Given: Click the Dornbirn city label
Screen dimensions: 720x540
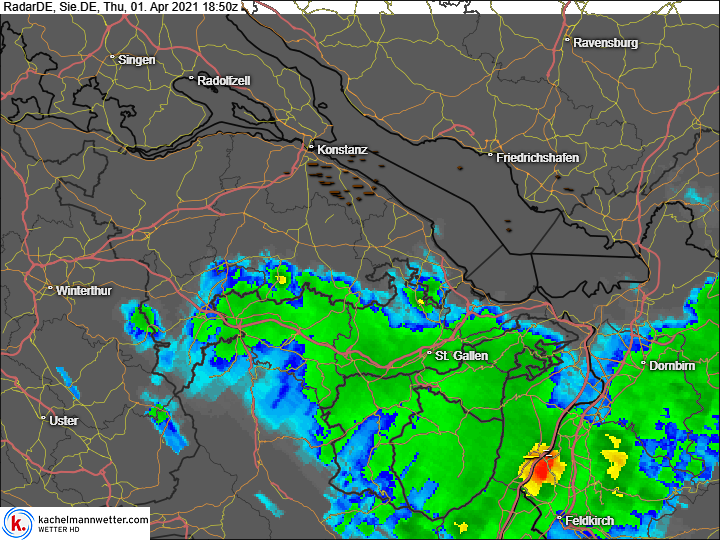Looking at the screenshot, I should pos(672,366).
